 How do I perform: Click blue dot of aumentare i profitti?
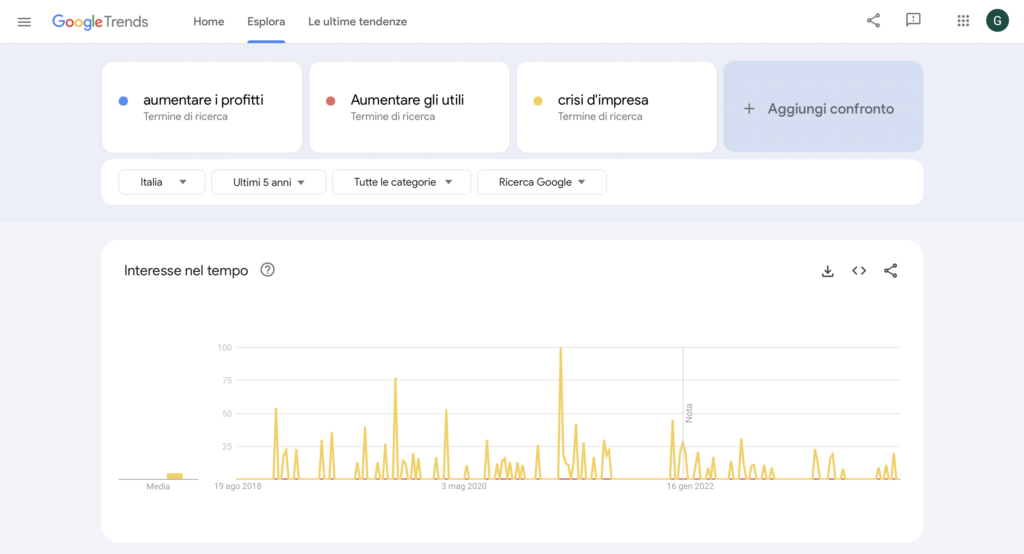(x=123, y=101)
